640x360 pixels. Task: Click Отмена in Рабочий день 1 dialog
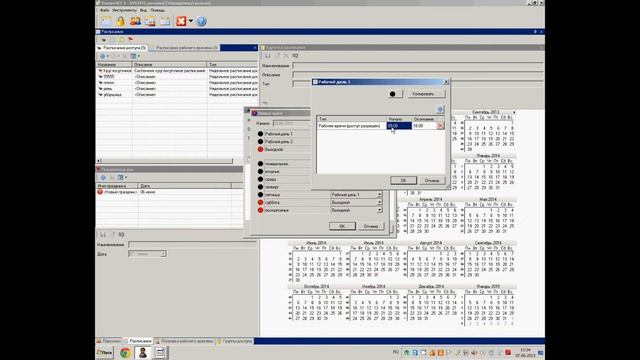tap(432, 180)
